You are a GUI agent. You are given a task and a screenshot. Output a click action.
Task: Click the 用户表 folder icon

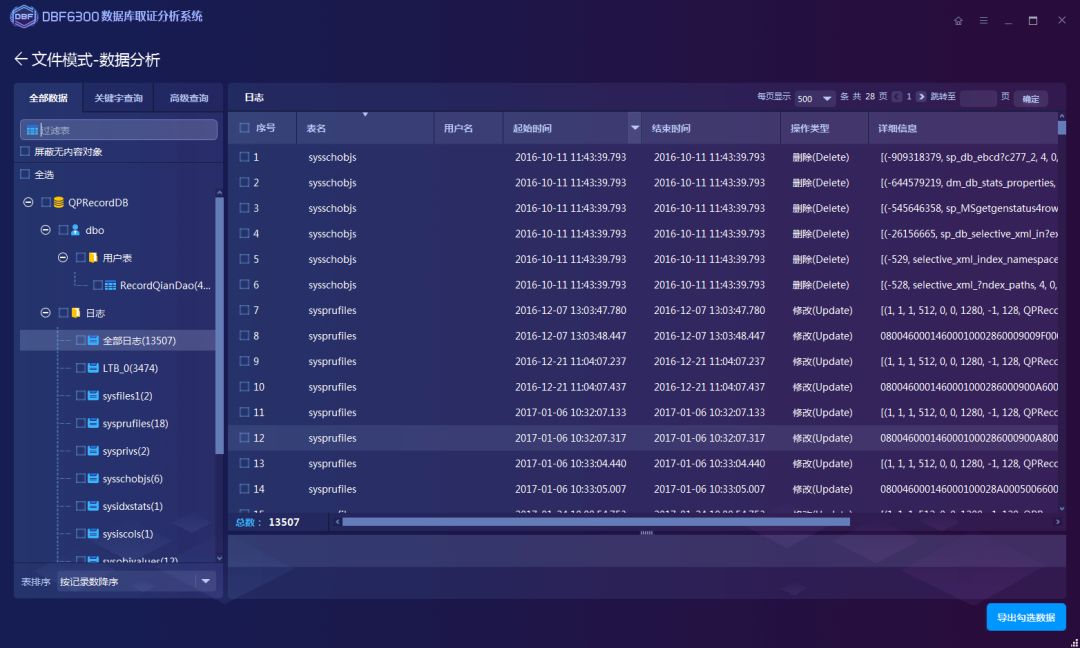pos(93,258)
